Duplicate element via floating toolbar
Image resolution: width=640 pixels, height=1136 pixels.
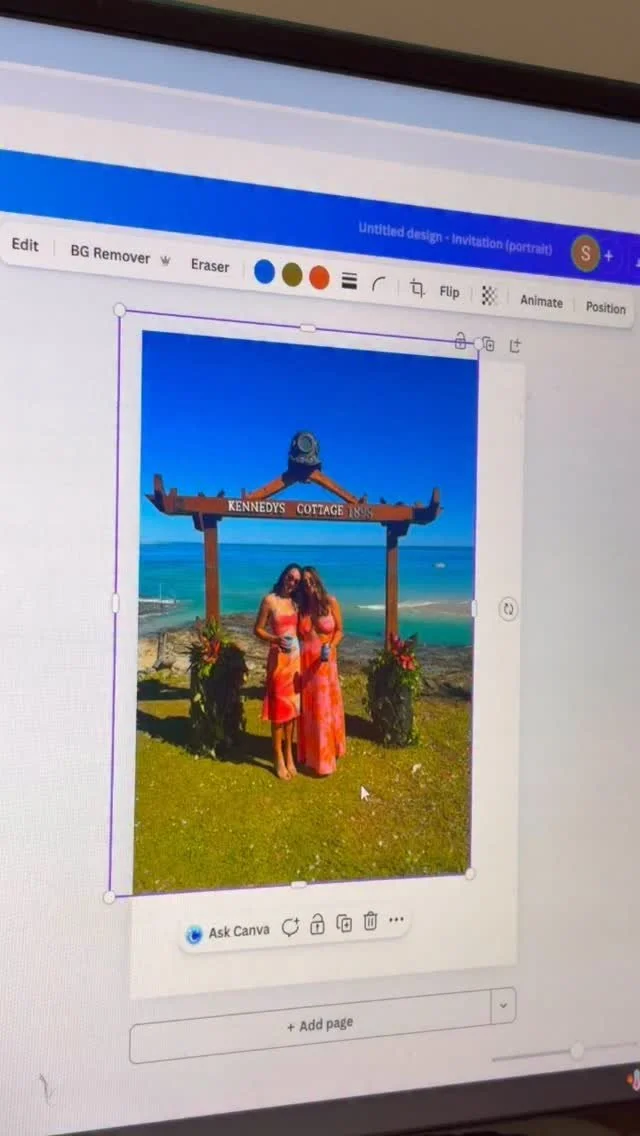[x=344, y=924]
